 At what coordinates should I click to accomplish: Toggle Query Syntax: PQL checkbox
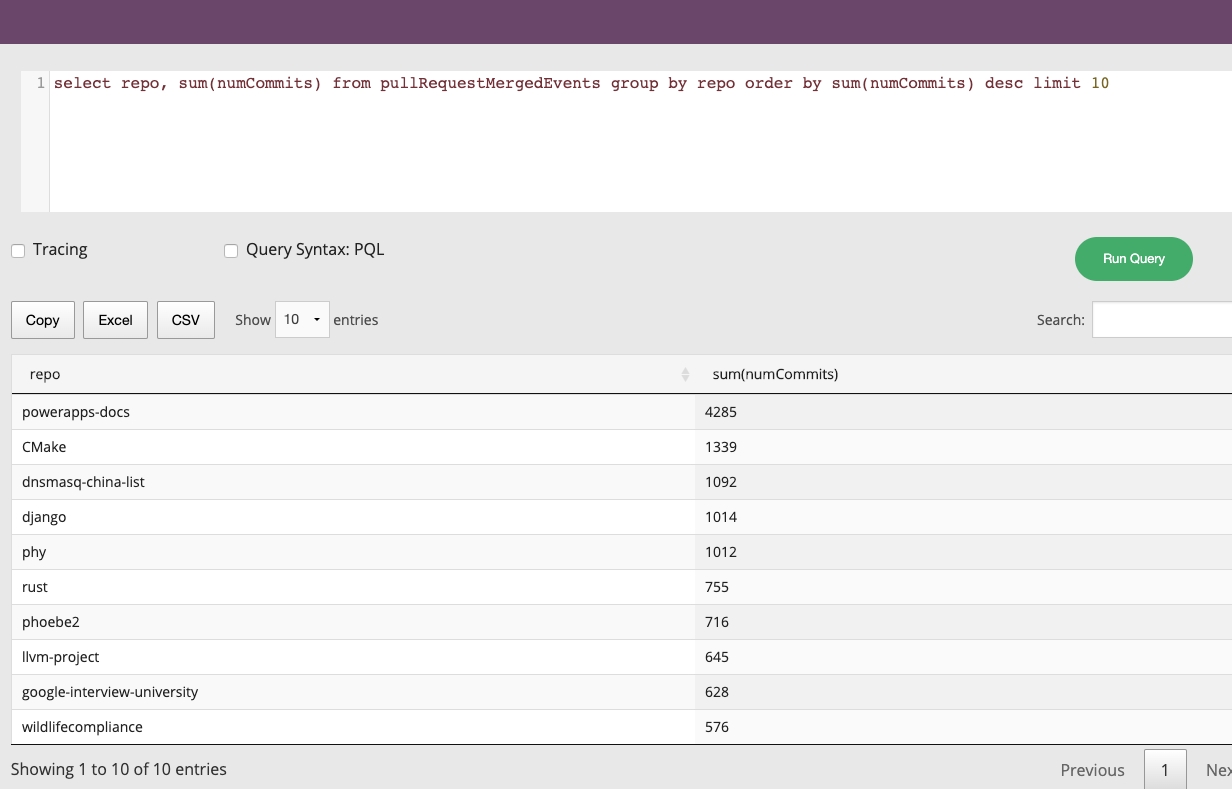click(x=231, y=251)
